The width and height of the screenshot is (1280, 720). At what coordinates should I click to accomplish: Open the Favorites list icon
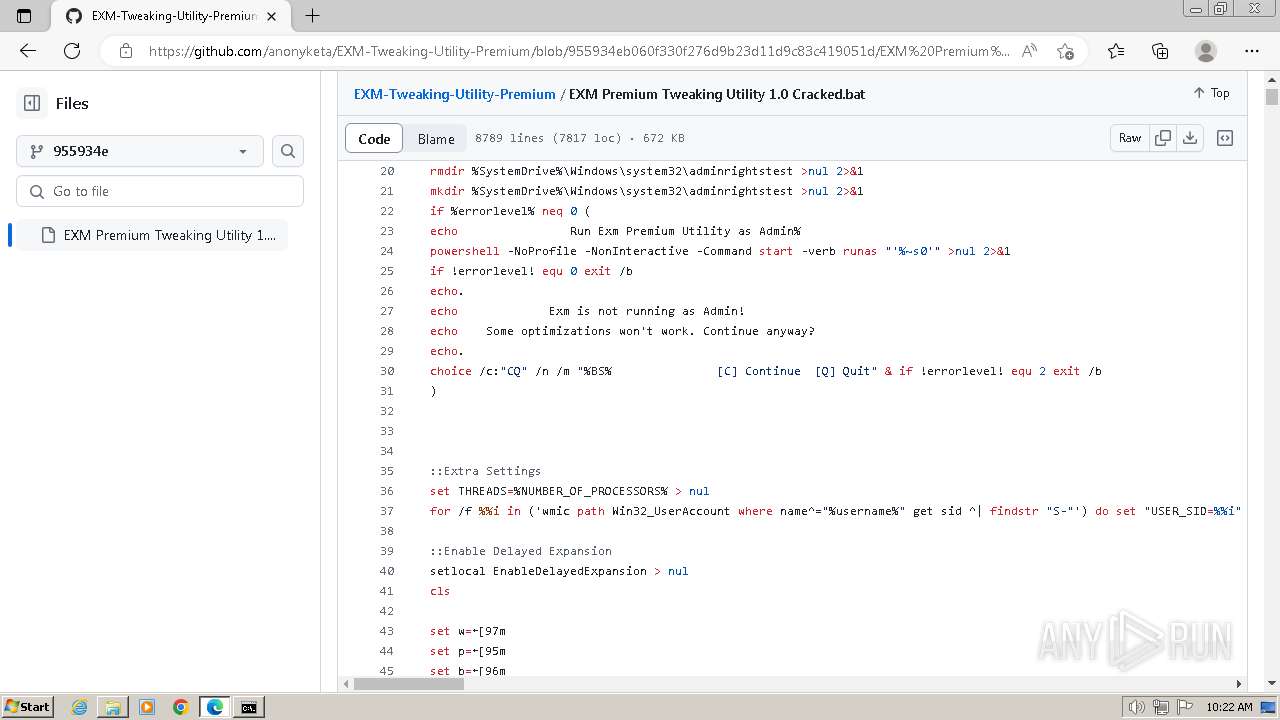click(x=1116, y=51)
